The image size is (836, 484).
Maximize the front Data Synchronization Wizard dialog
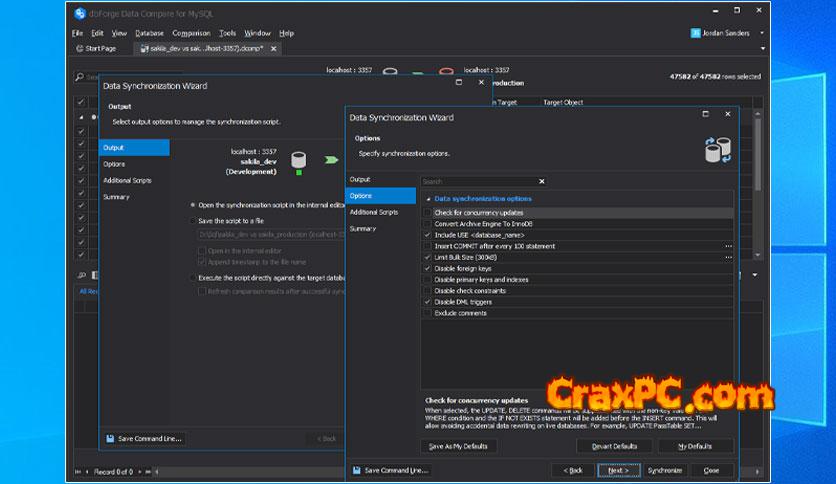(x=705, y=115)
